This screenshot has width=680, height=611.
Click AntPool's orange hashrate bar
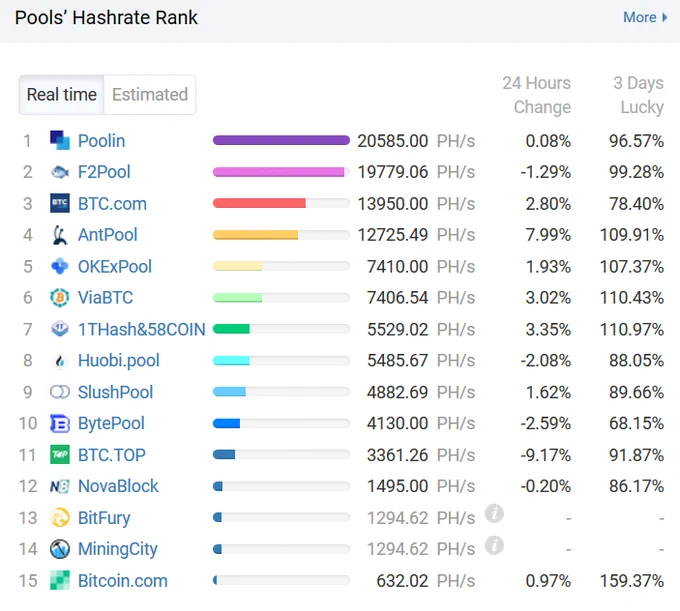[x=255, y=235]
